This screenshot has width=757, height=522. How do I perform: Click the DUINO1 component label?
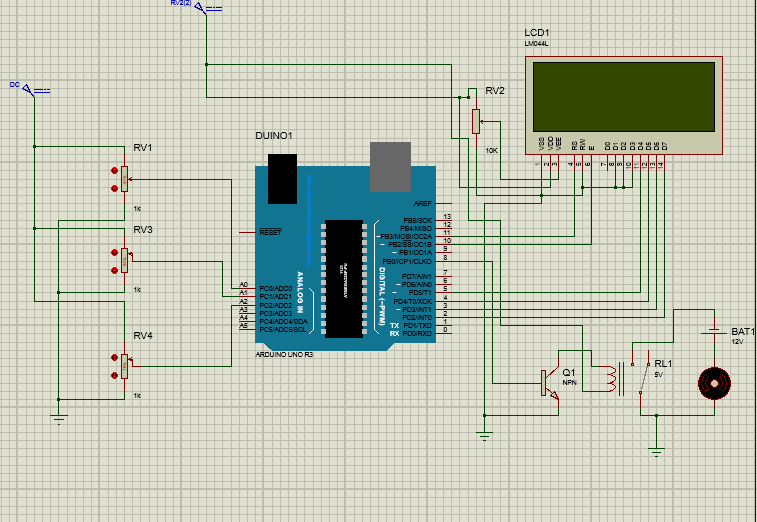tap(274, 136)
